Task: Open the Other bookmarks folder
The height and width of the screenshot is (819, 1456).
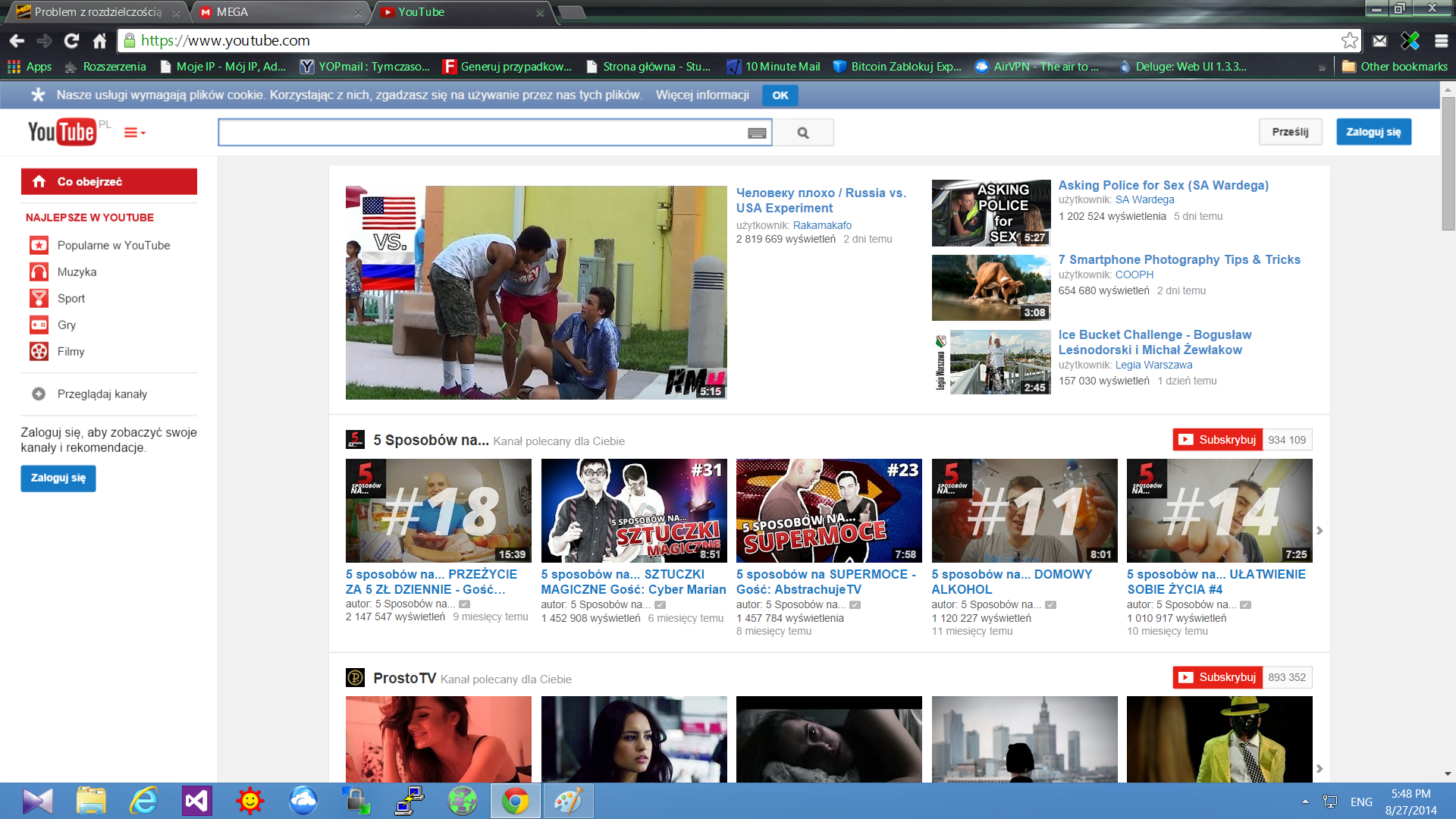Action: [1395, 67]
